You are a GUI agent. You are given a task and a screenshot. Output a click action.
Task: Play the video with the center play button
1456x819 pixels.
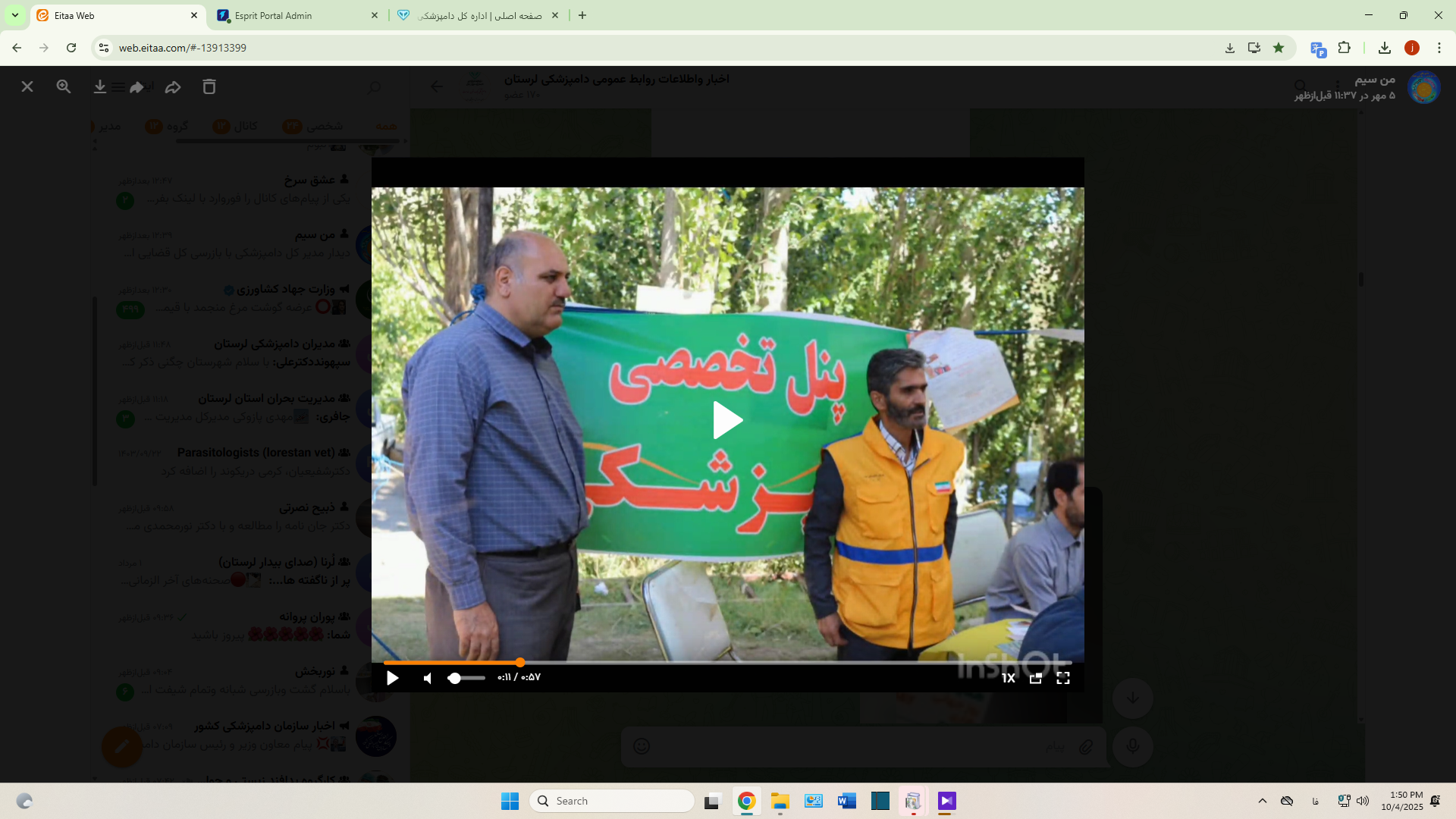click(727, 420)
